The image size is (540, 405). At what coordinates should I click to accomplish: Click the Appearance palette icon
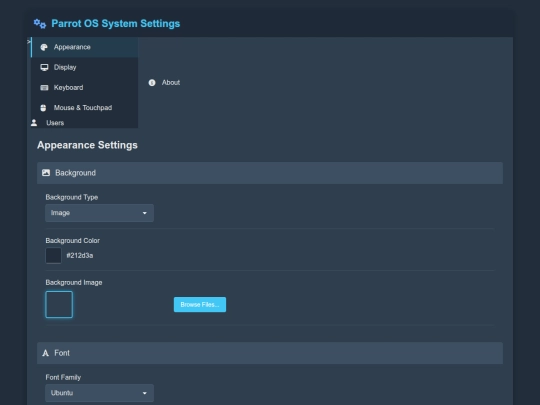pos(44,47)
